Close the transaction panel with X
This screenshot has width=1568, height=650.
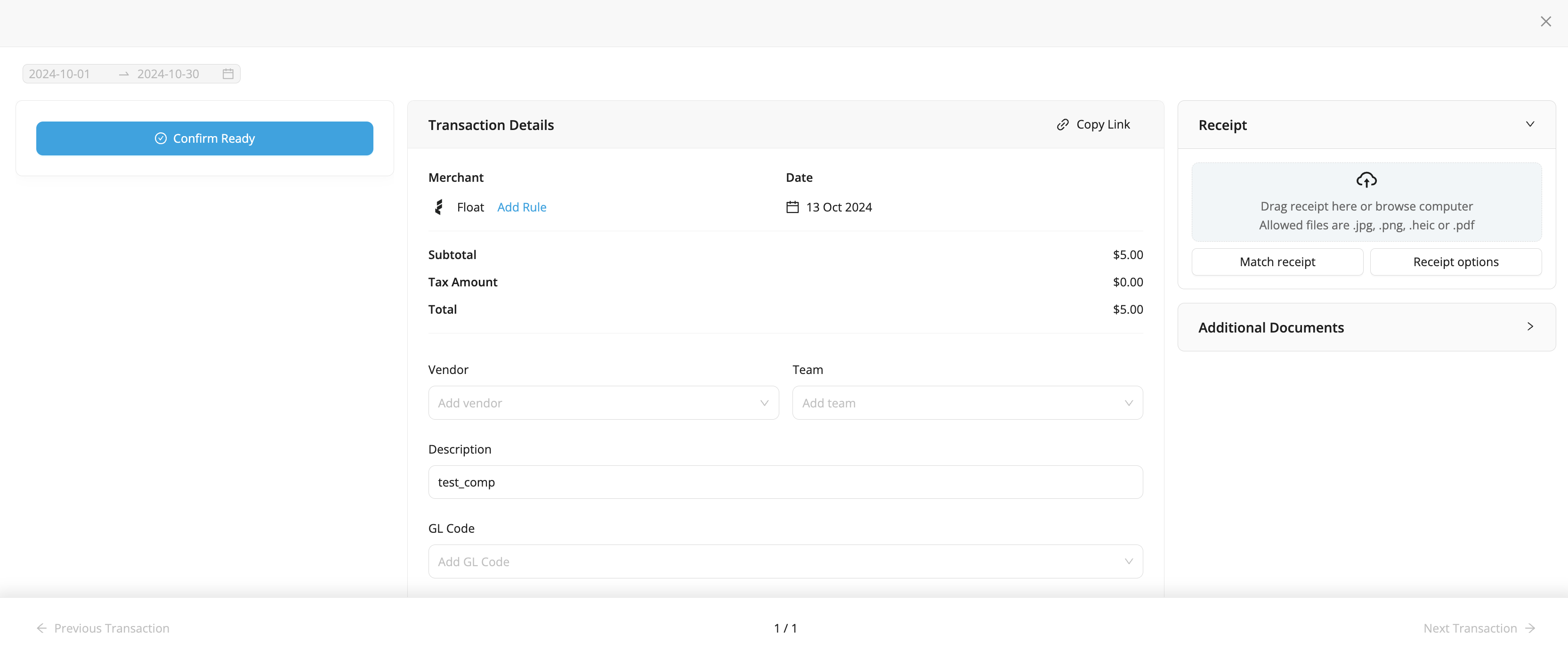click(1545, 22)
